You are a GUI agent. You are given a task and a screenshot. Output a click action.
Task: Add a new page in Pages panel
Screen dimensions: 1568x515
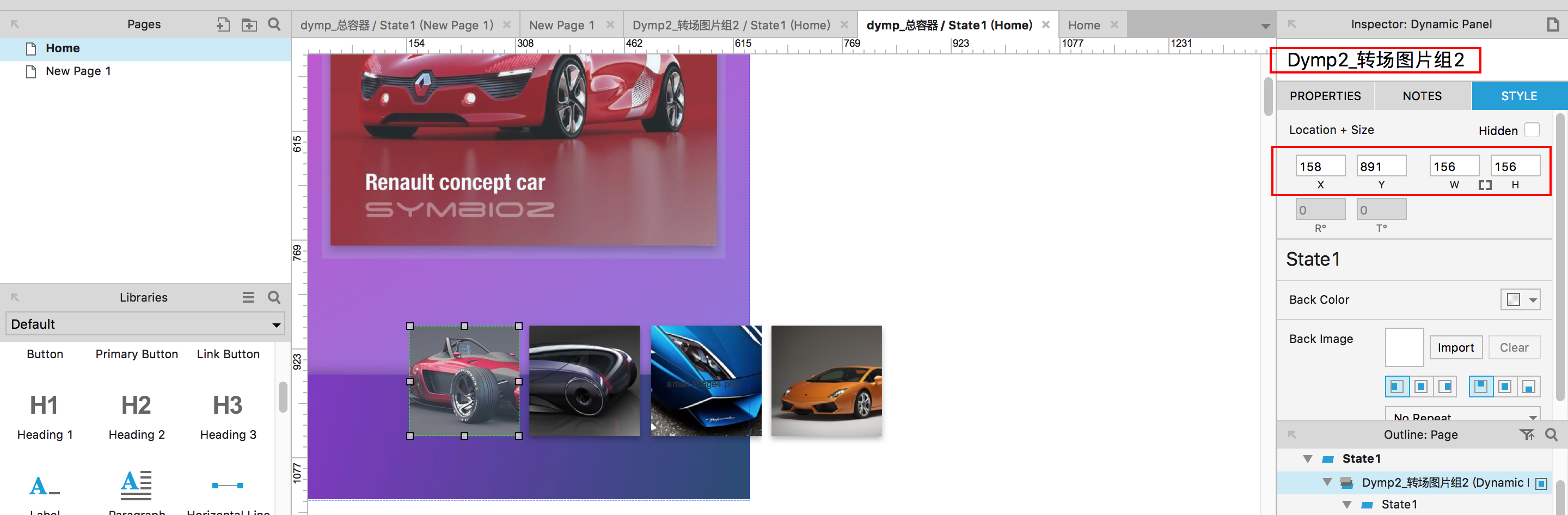pyautogui.click(x=223, y=24)
